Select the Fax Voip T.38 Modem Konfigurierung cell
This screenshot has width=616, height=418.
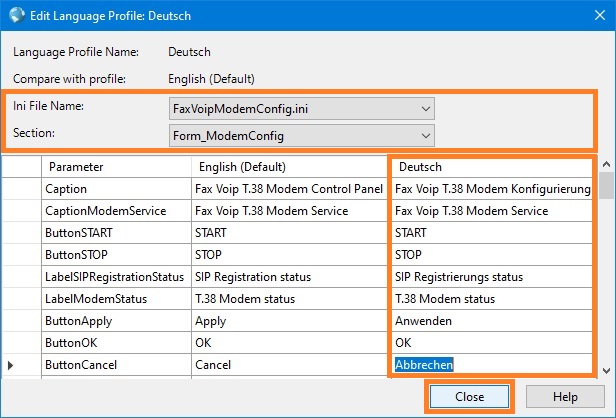492,189
